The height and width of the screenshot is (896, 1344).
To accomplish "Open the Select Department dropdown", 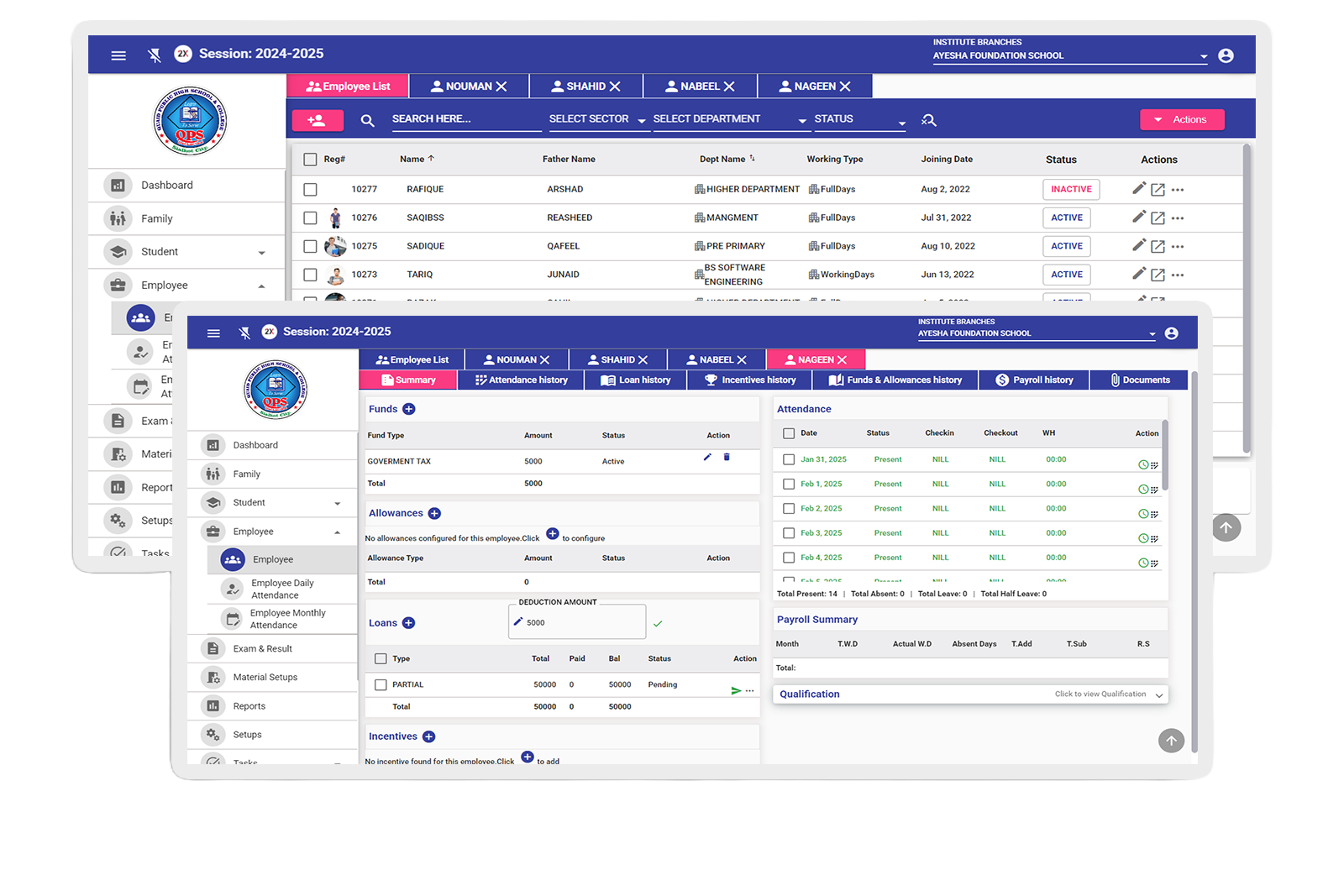I will point(729,119).
